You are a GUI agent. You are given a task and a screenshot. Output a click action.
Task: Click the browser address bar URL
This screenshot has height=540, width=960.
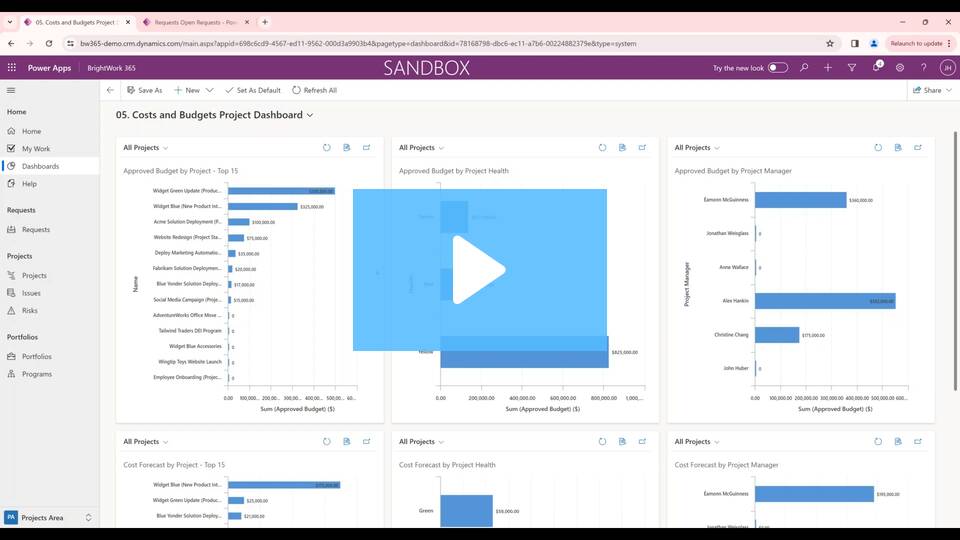358,43
